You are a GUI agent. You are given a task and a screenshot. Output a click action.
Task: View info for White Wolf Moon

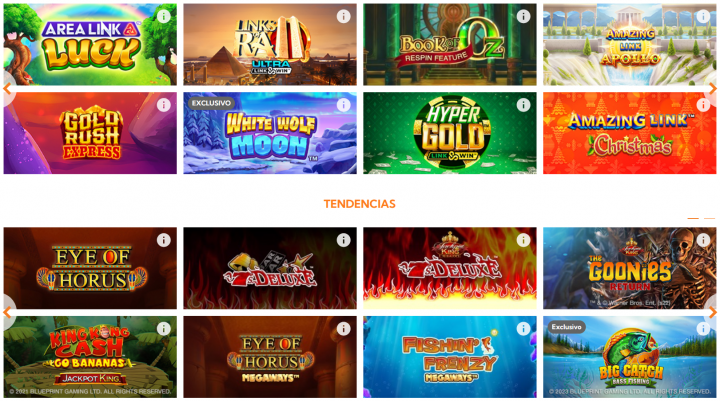pyautogui.click(x=343, y=105)
